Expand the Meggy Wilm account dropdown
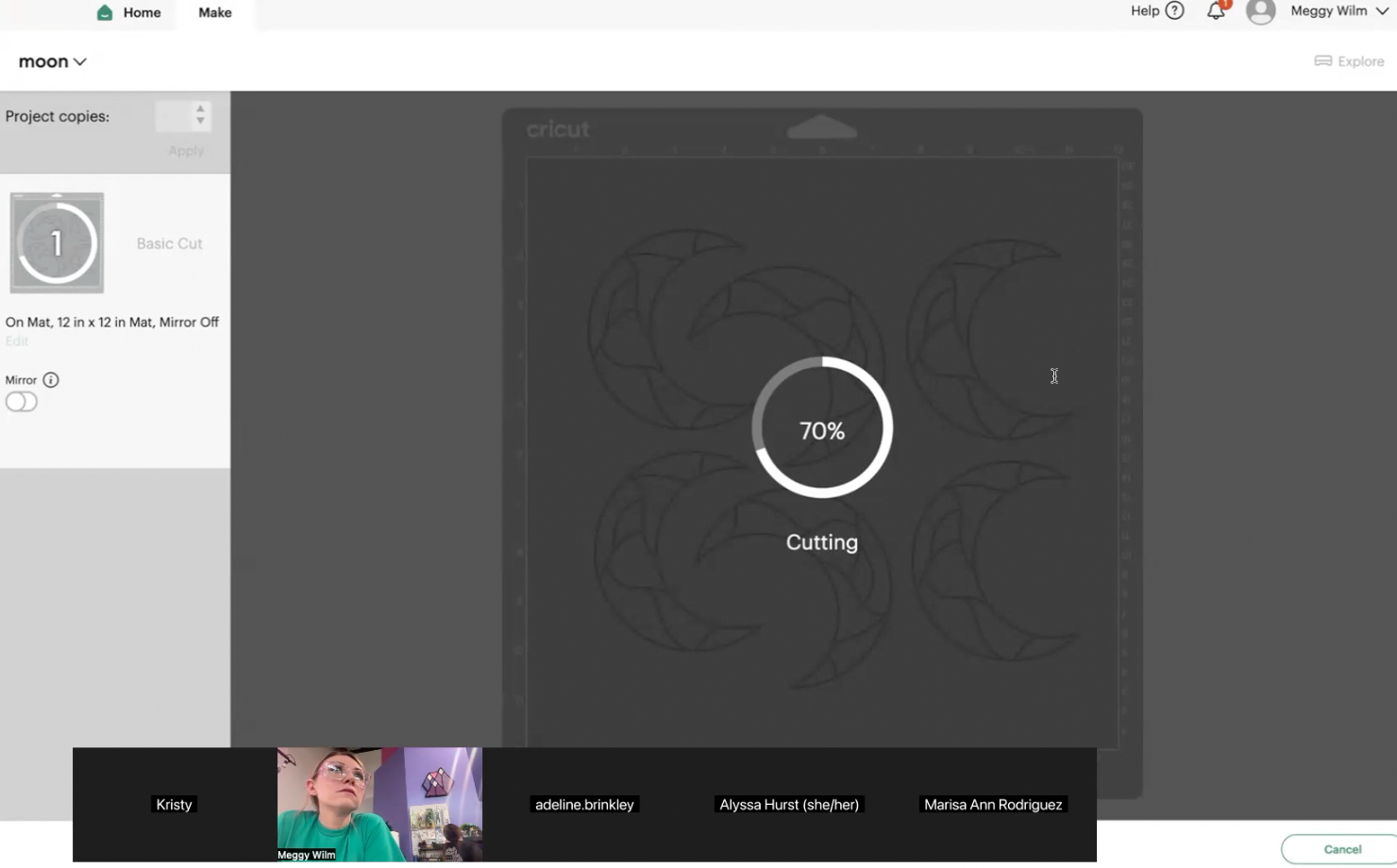 click(x=1339, y=11)
